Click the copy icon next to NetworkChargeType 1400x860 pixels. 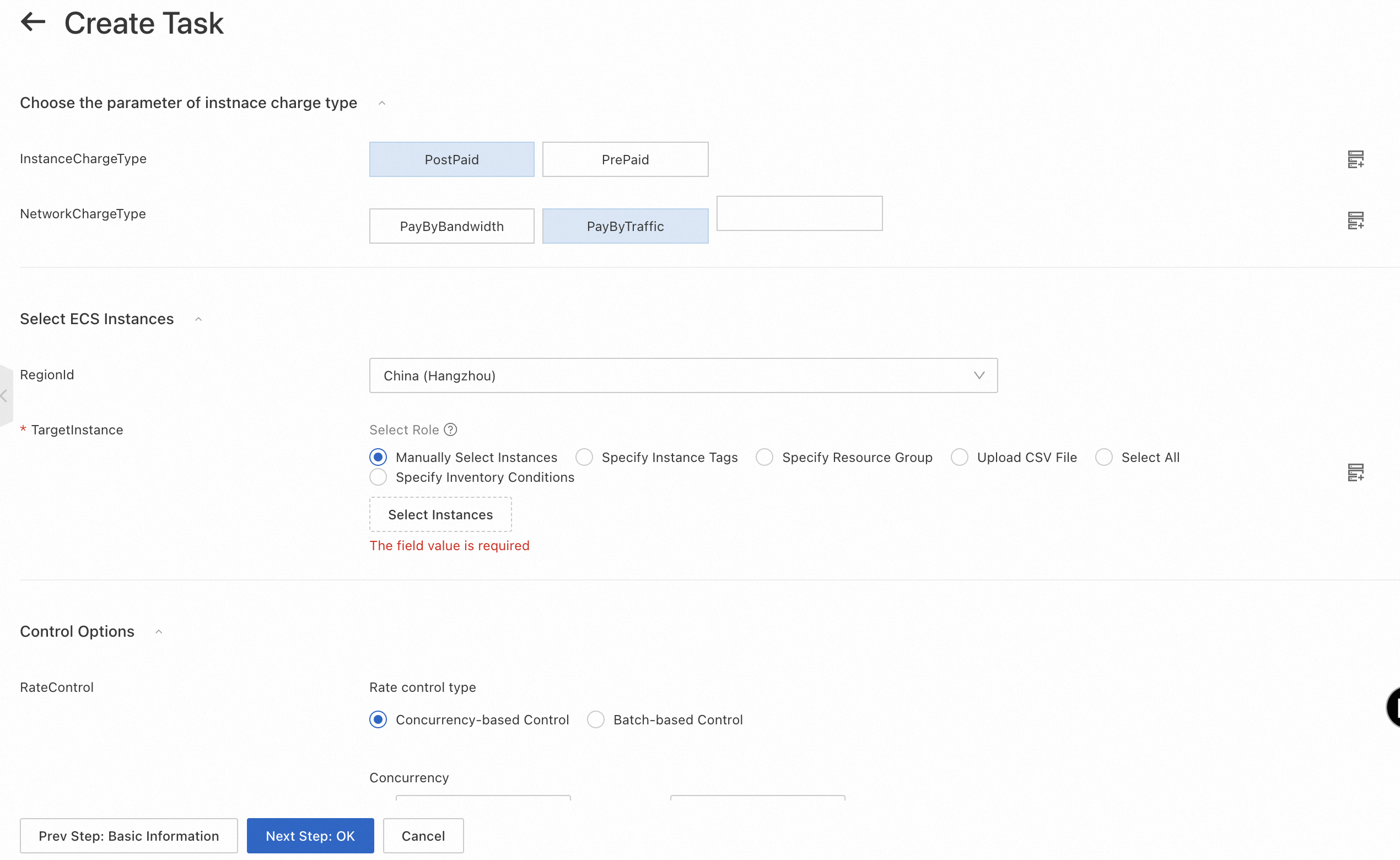pos(1356,219)
